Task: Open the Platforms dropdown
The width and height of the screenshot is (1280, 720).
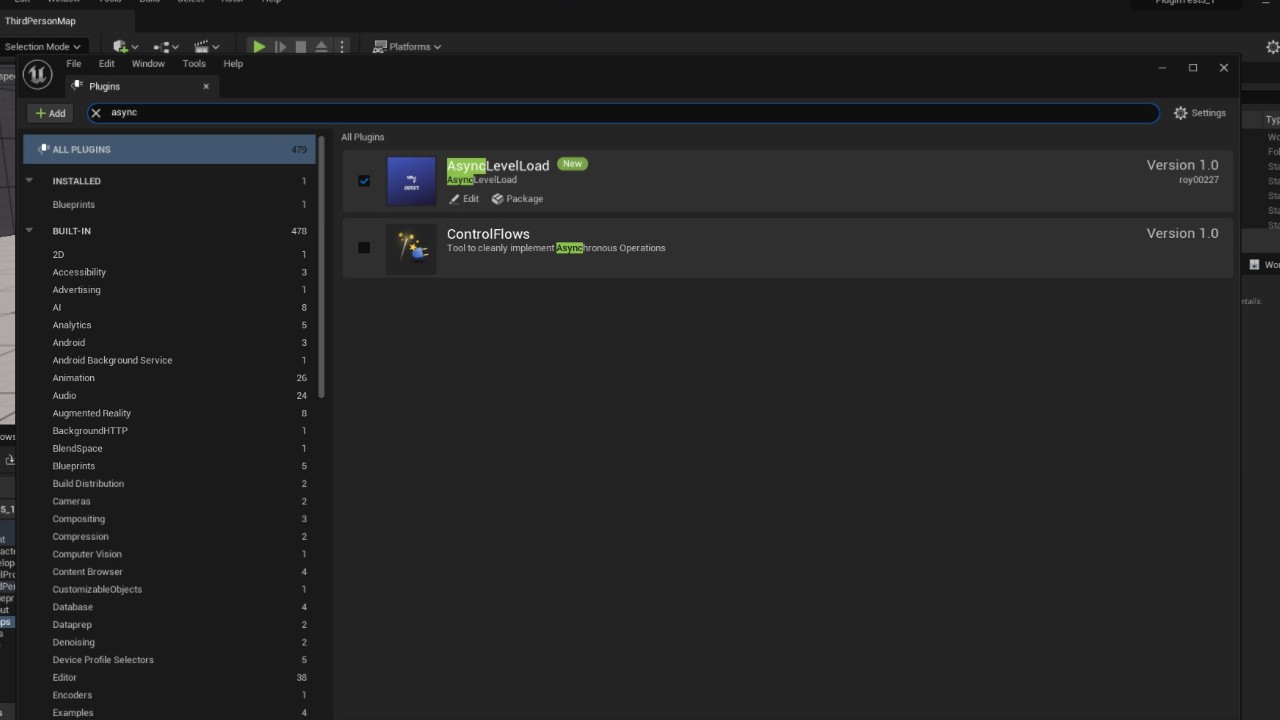Action: [x=407, y=47]
